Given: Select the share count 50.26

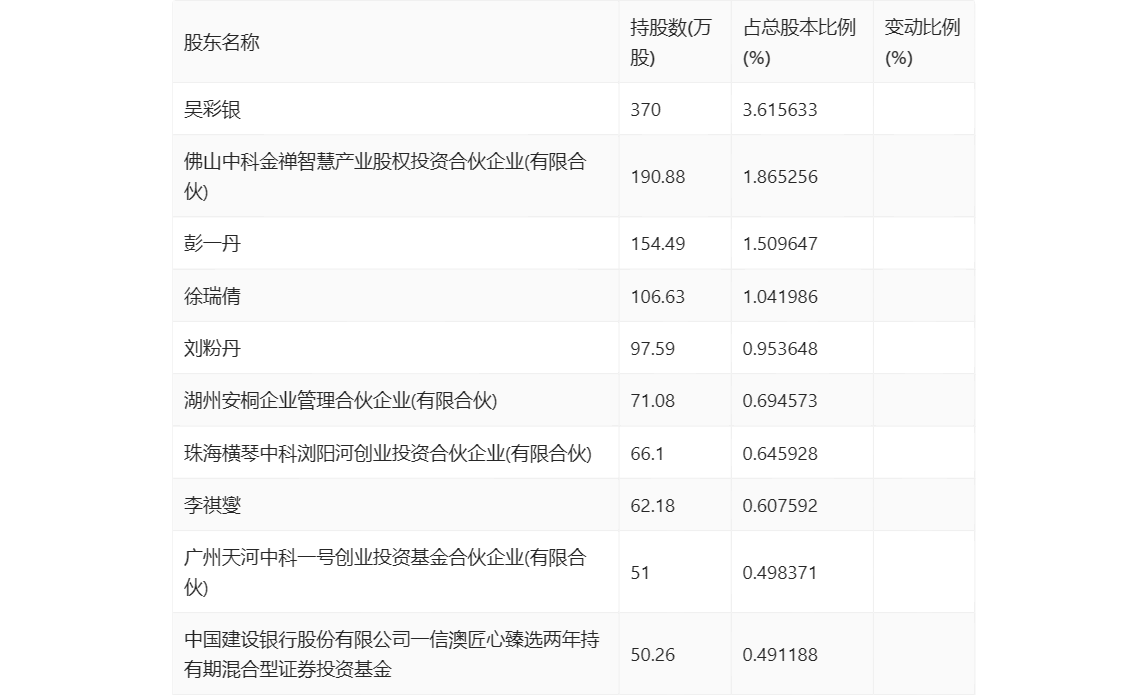Looking at the screenshot, I should (652, 655).
